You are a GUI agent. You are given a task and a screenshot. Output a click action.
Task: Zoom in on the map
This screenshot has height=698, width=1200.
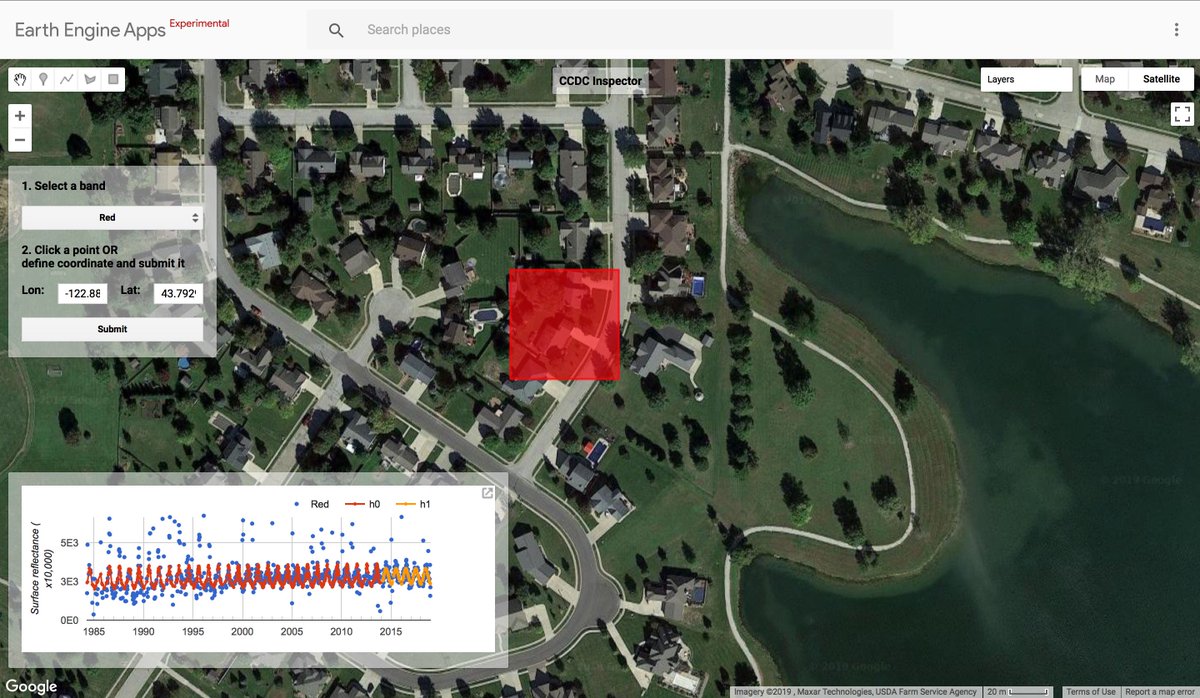(x=20, y=116)
